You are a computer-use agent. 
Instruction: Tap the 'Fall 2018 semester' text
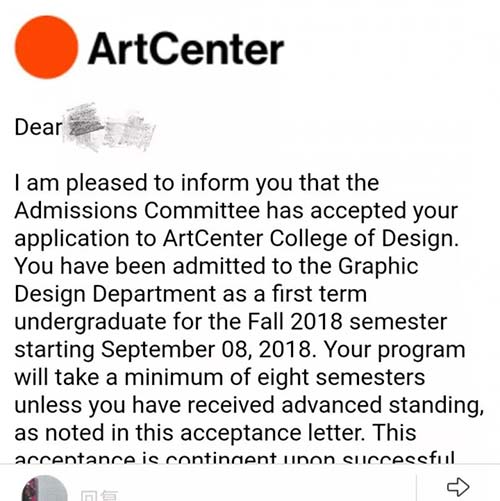(x=347, y=322)
